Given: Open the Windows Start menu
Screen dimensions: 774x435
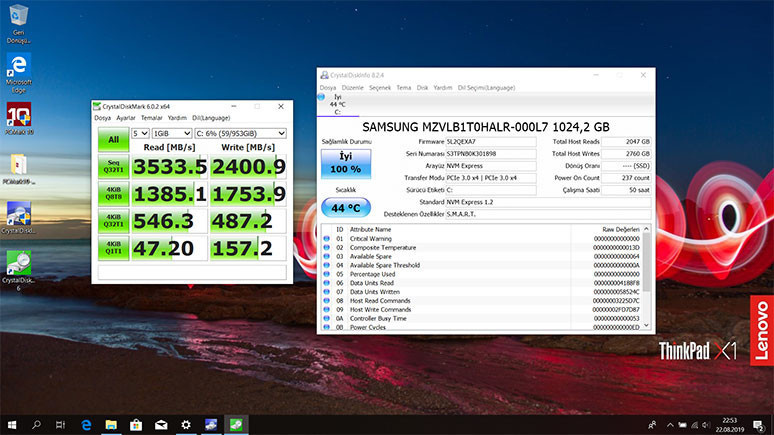Looking at the screenshot, I should click(12, 425).
